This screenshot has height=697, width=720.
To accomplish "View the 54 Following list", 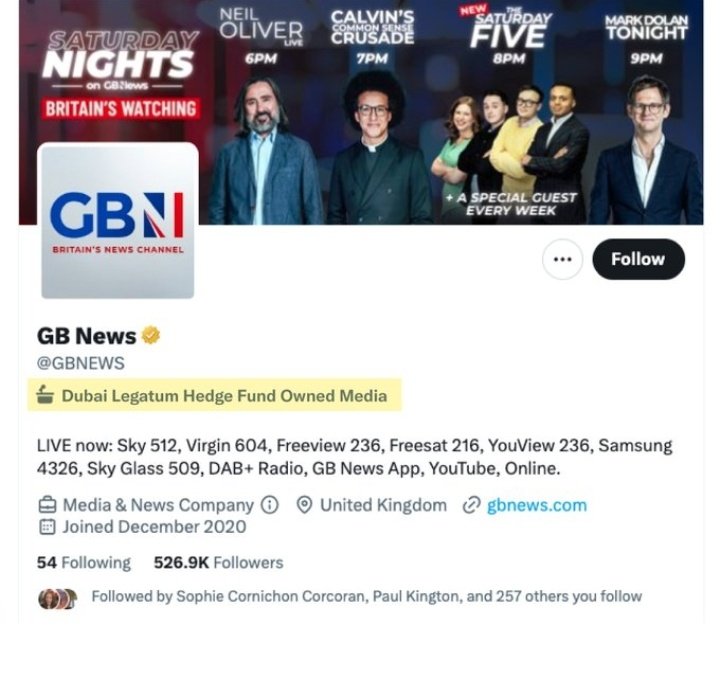I will [84, 562].
